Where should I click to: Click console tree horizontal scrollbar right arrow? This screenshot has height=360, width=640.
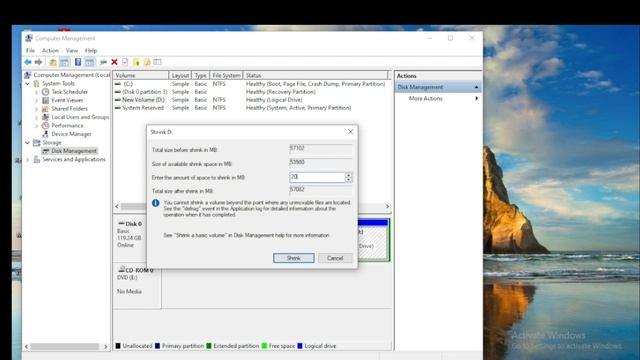point(106,347)
